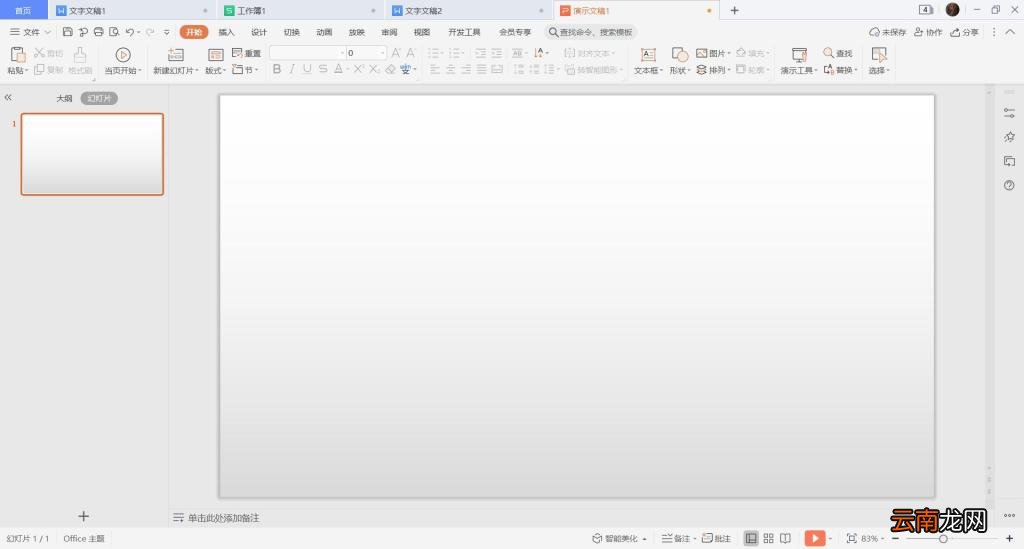Image resolution: width=1024 pixels, height=549 pixels.
Task: Click Find (查找) in ribbon
Action: [x=838, y=53]
